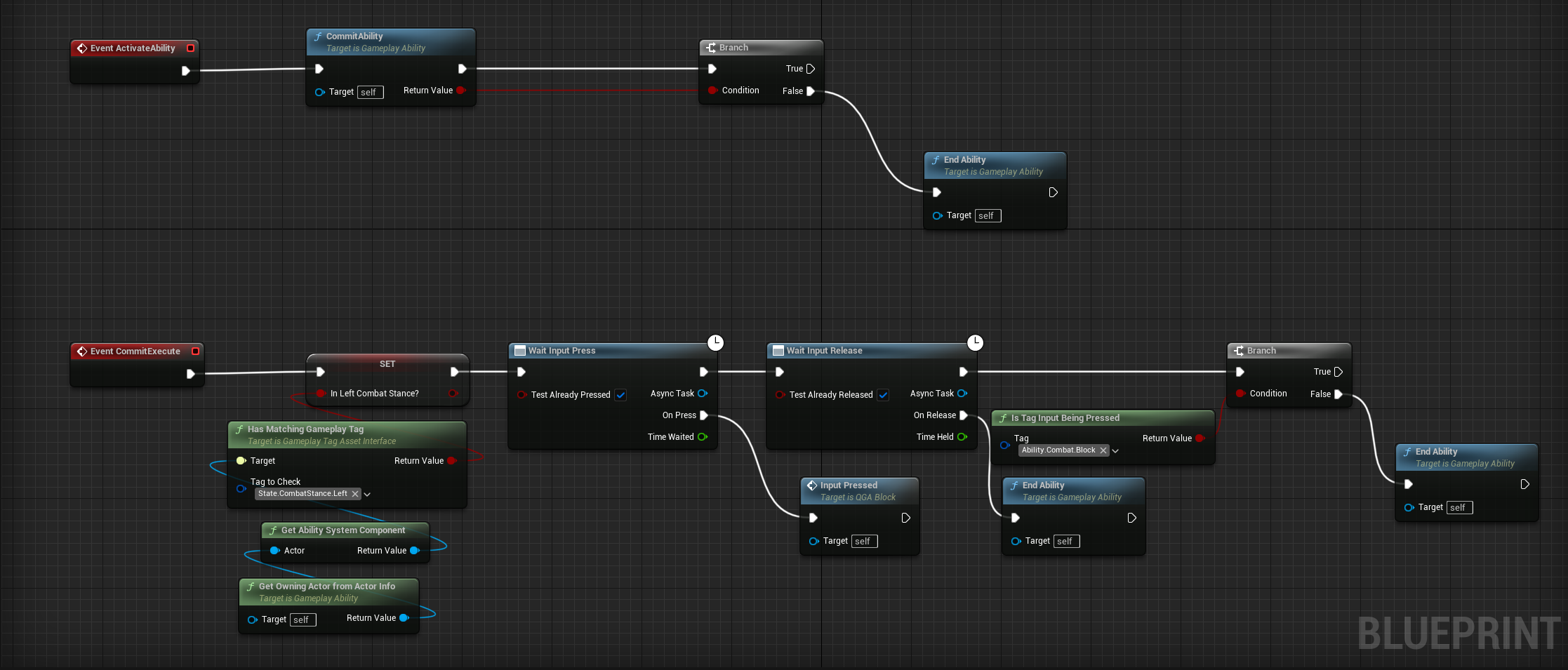Click CommitAbility Target pin circle
This screenshot has height=670, width=1568.
pyautogui.click(x=319, y=92)
